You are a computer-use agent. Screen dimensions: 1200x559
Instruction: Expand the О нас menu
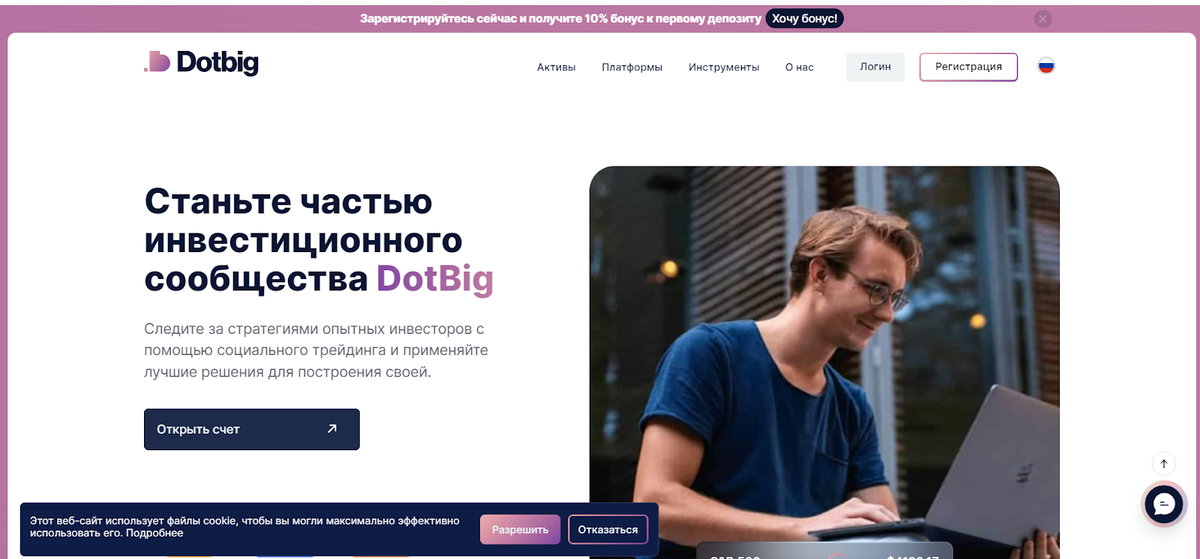point(799,67)
